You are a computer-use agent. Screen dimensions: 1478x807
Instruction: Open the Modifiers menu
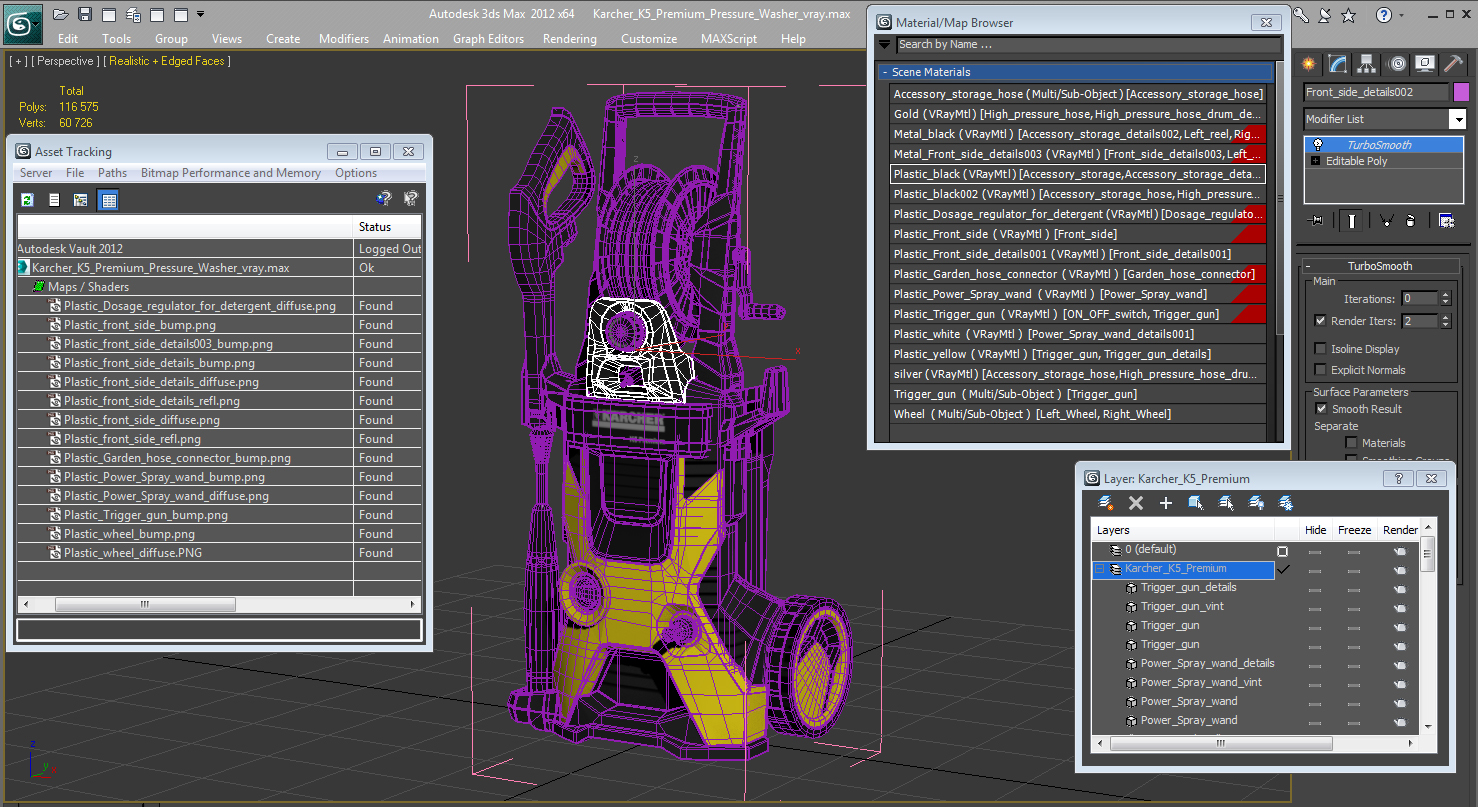pos(344,39)
